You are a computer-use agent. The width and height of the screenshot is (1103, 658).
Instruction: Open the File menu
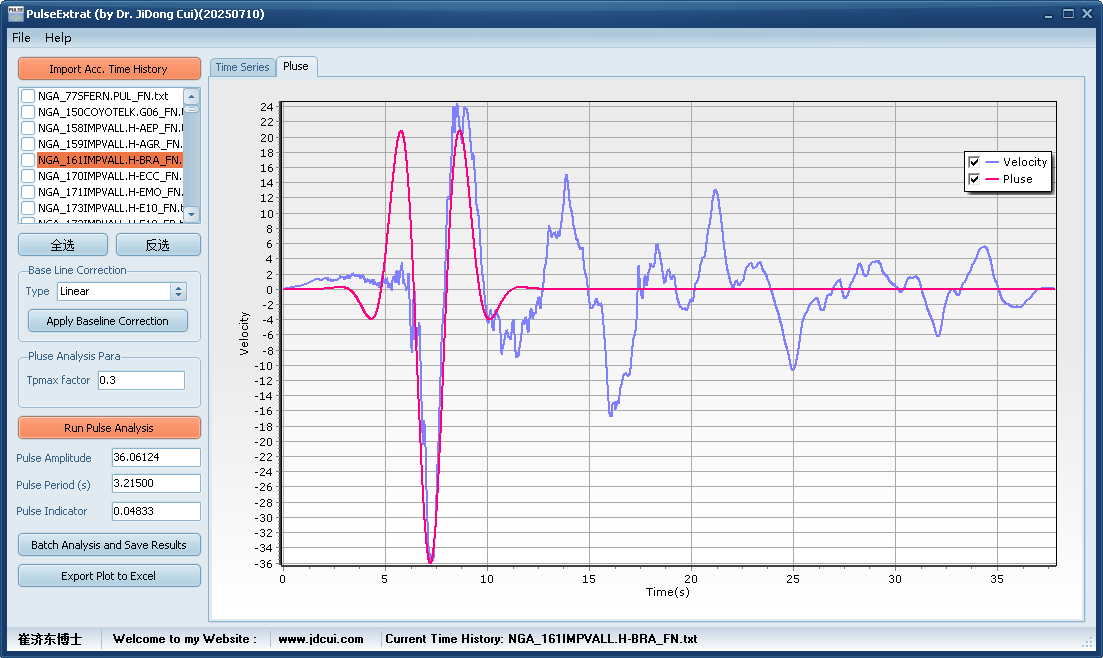pyautogui.click(x=21, y=38)
